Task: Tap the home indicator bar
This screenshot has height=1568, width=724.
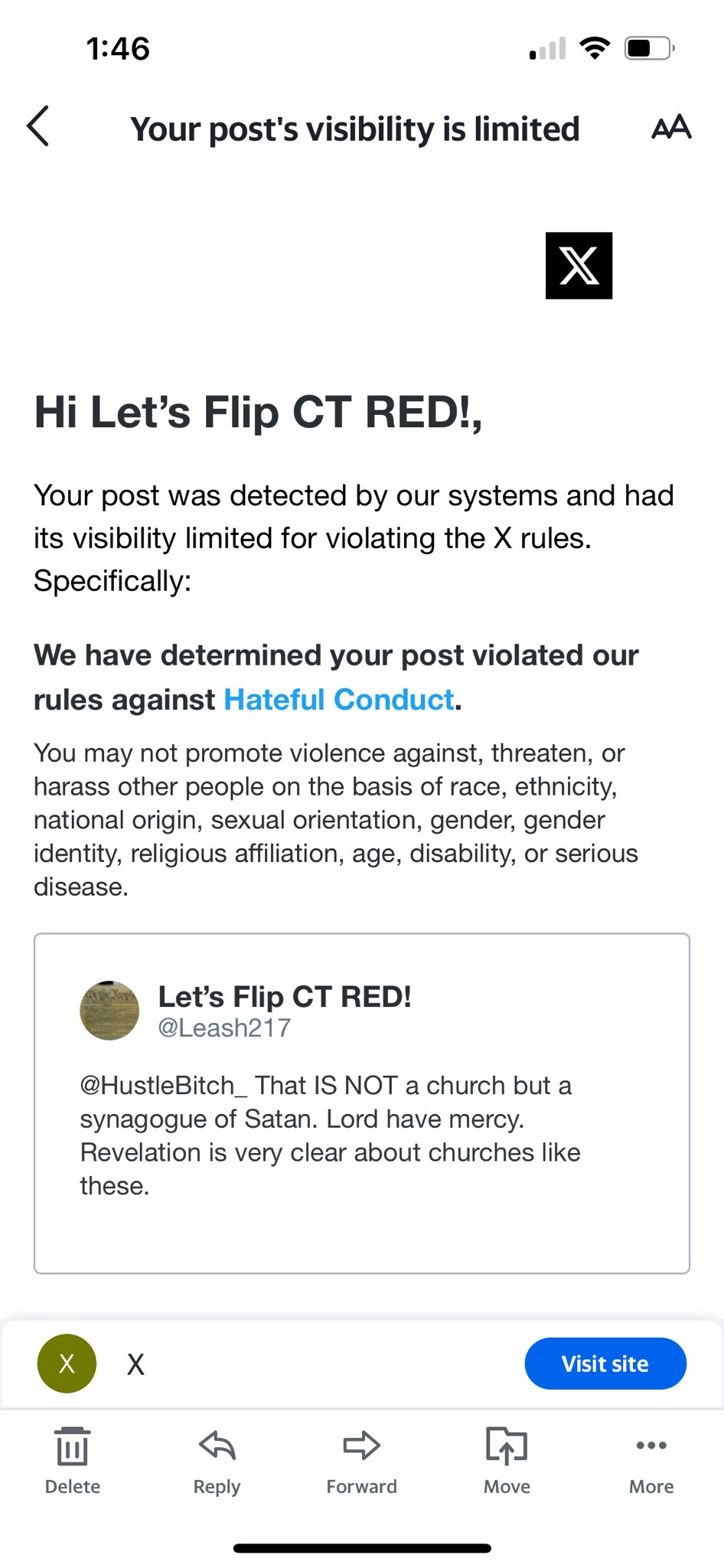Action: (362, 1548)
